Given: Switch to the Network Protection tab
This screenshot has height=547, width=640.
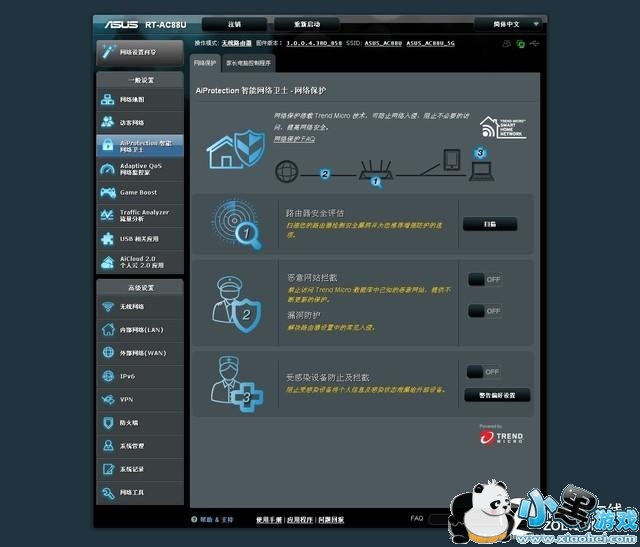Looking at the screenshot, I should (205, 63).
